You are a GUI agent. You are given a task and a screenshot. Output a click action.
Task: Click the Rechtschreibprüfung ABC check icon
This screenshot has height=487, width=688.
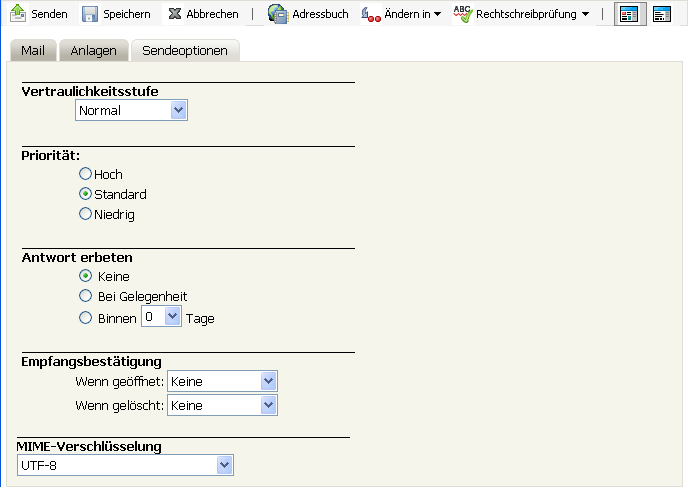tap(463, 14)
